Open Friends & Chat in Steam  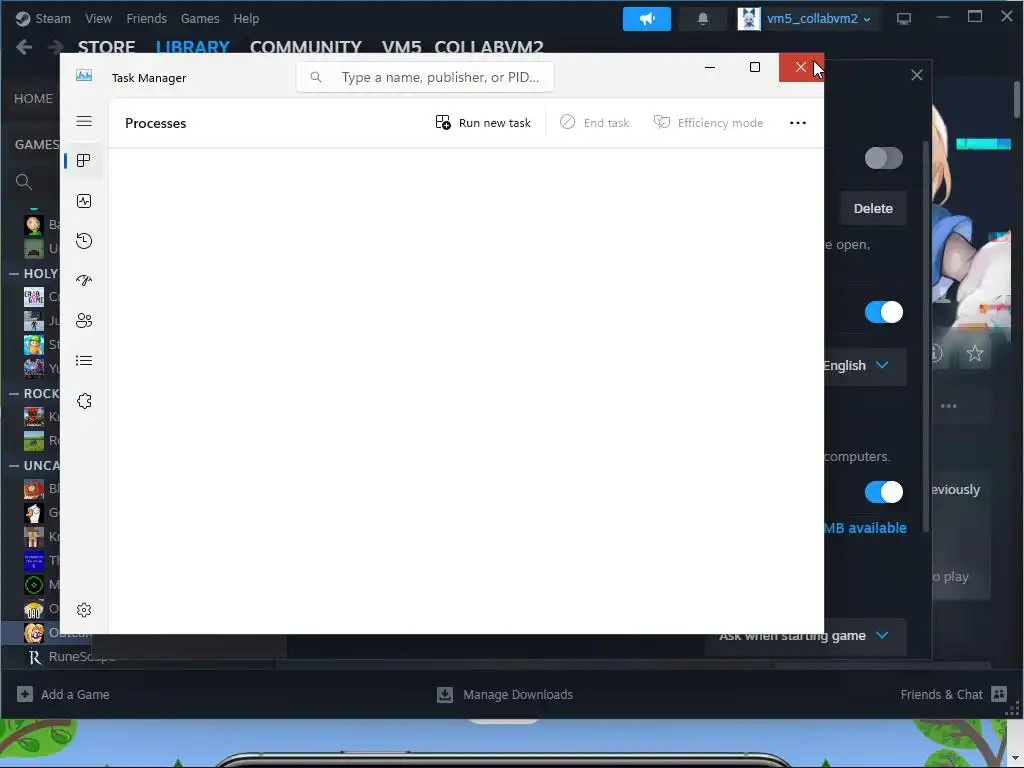pyautogui.click(x=953, y=694)
